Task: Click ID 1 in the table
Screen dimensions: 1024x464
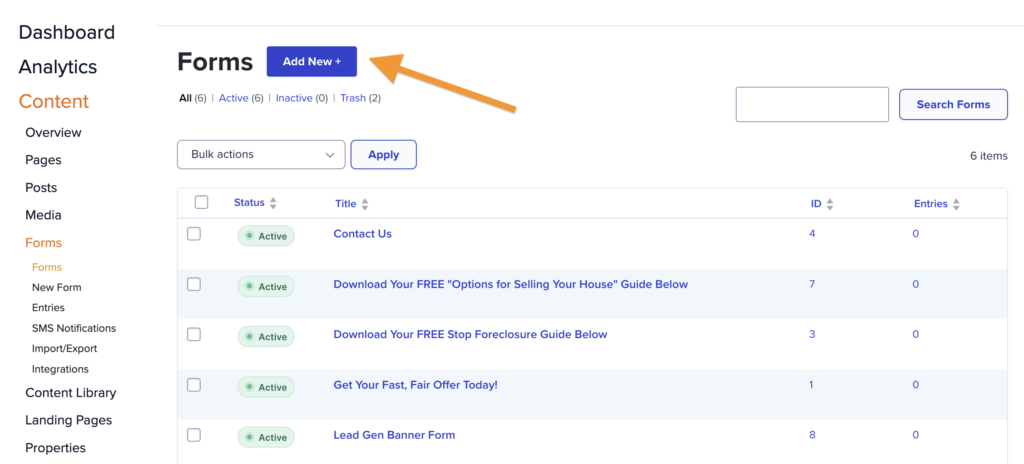Action: 812,385
